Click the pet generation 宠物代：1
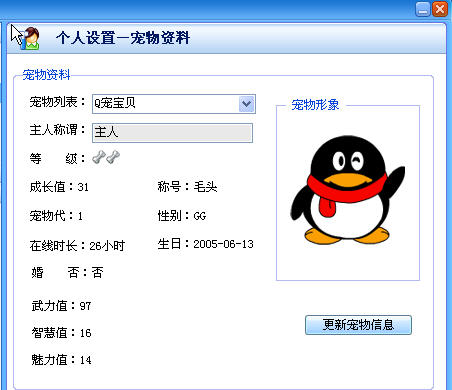452x390 pixels. tap(56, 216)
